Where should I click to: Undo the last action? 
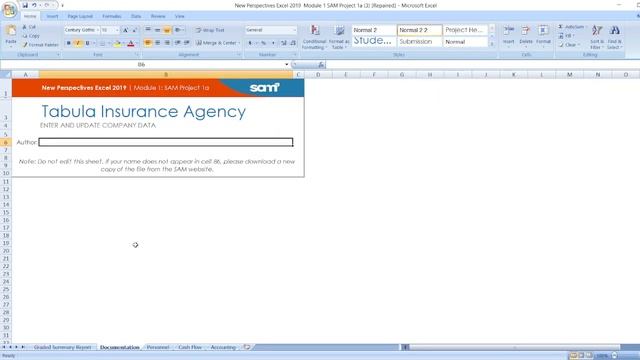pos(34,5)
